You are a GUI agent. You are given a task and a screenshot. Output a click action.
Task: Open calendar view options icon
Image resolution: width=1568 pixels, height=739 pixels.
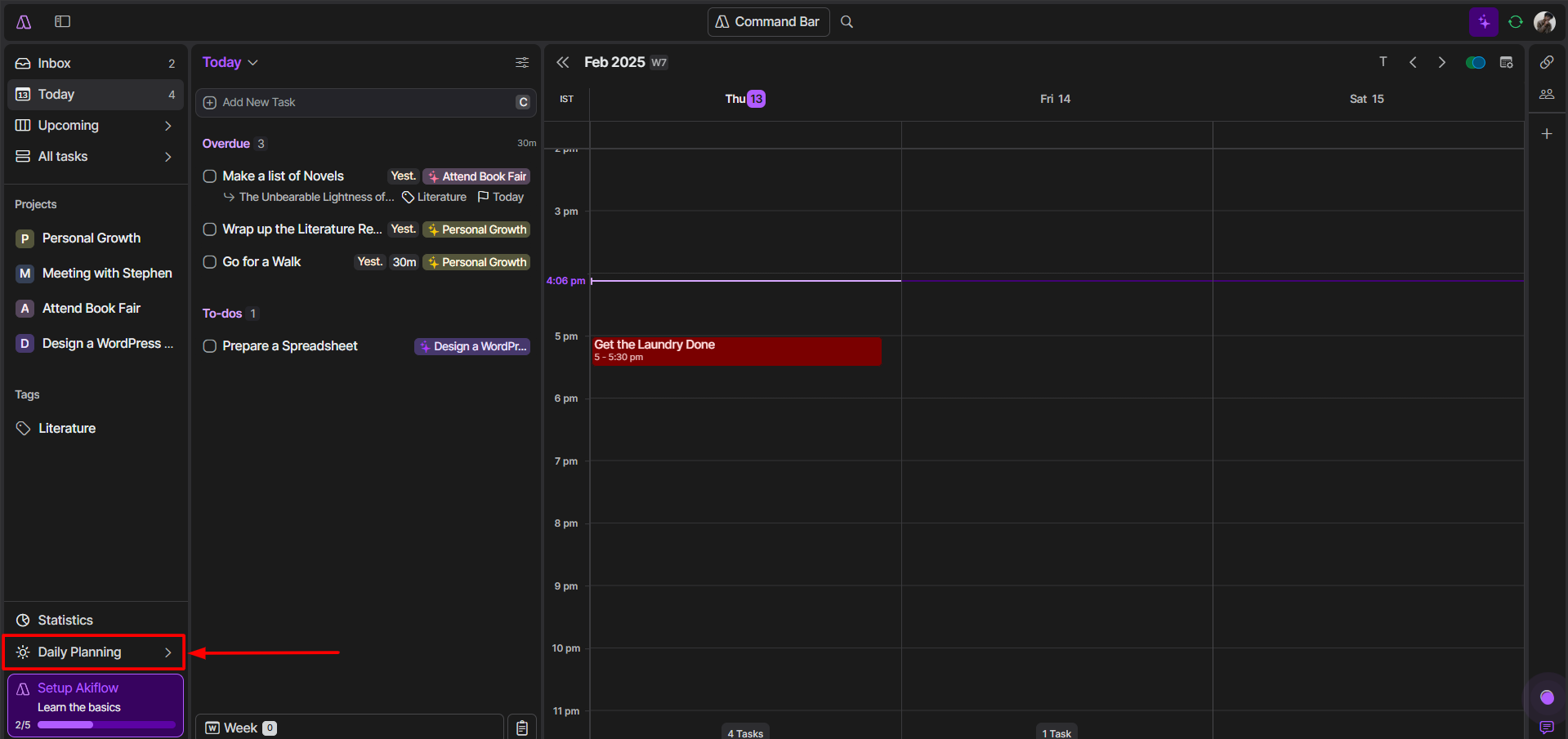[1507, 62]
